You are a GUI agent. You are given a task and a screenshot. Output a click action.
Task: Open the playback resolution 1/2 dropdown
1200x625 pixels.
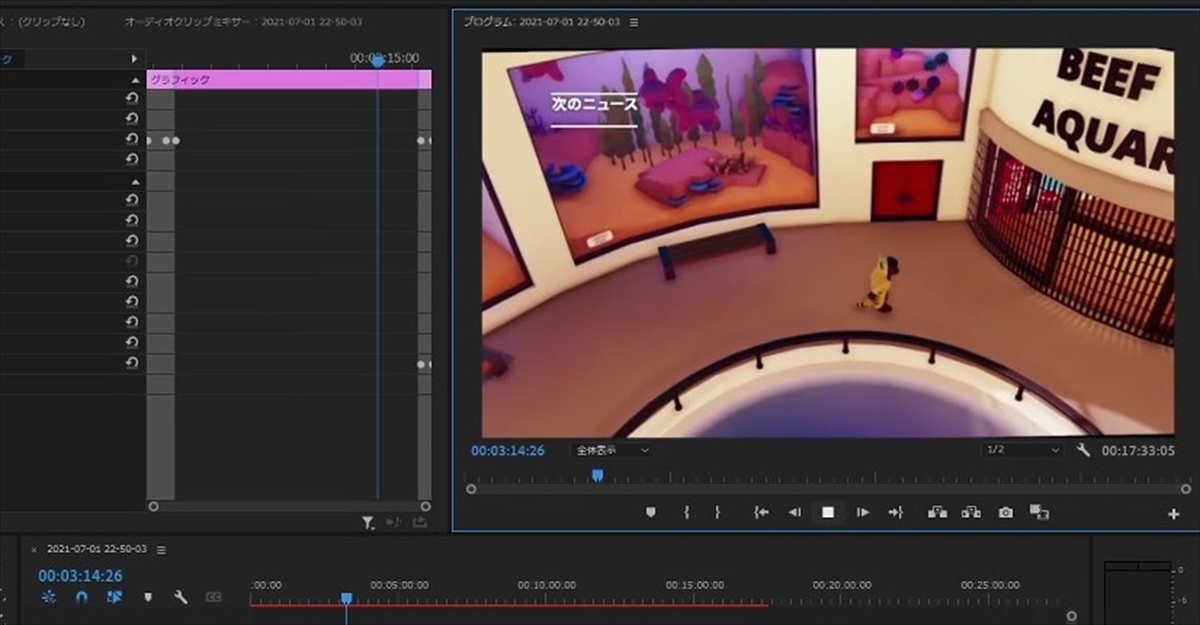1022,450
